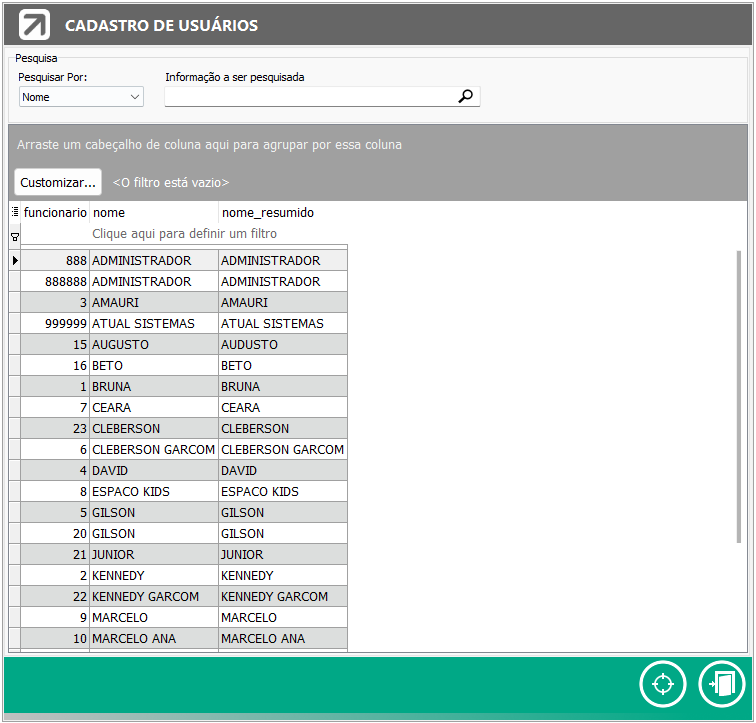Select ATUAL SISTEMAS in the nome column

tap(154, 323)
